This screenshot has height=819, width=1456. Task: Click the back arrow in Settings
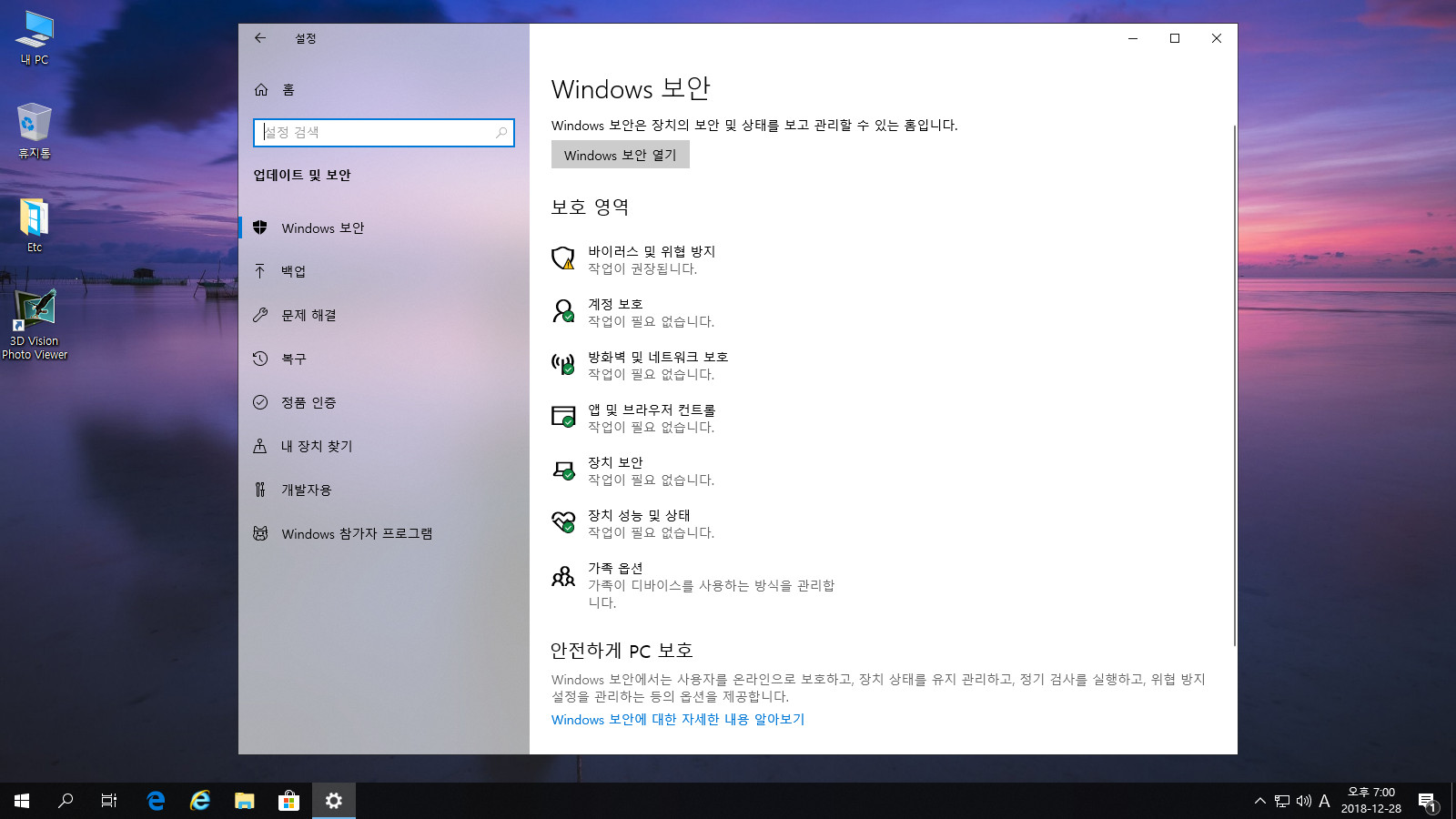tap(260, 38)
